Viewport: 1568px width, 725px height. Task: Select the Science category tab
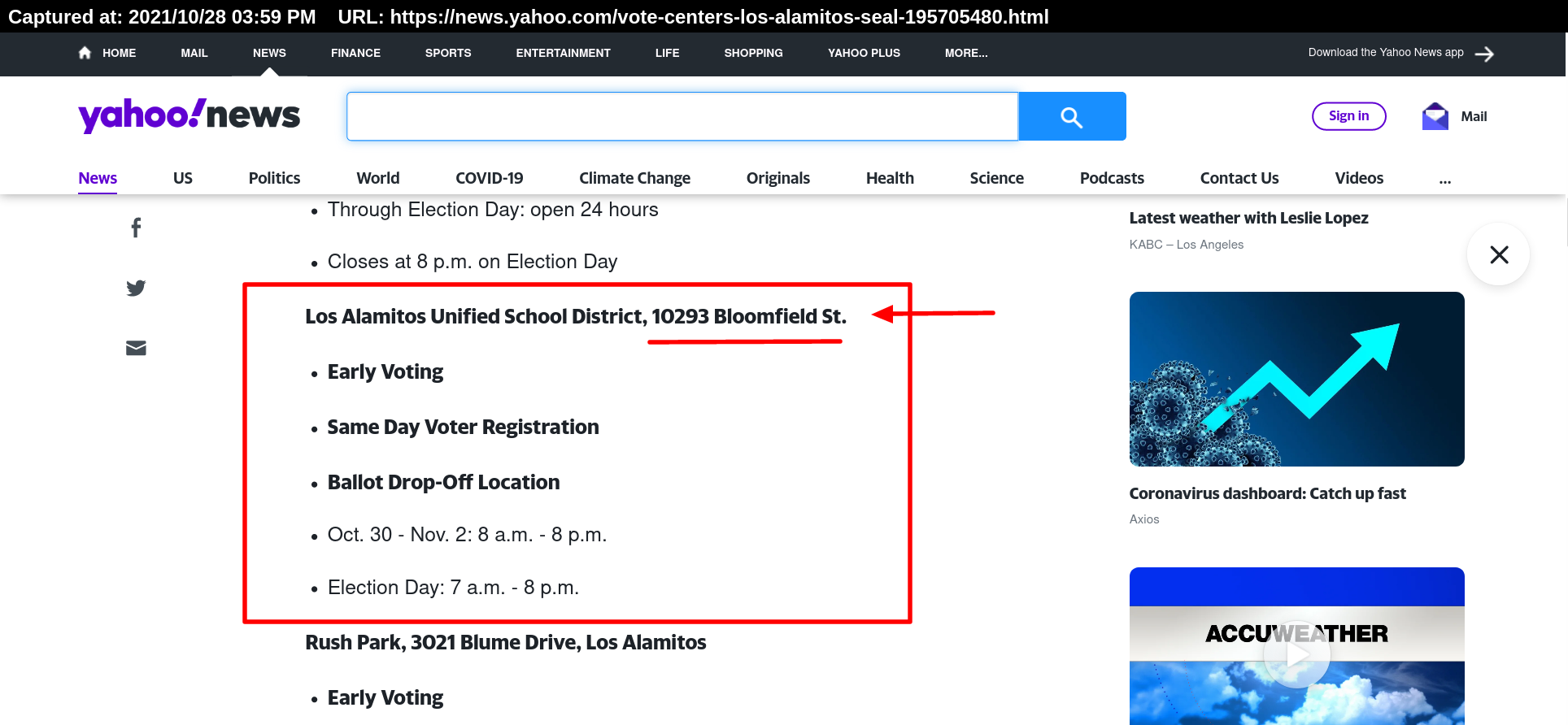click(x=996, y=178)
